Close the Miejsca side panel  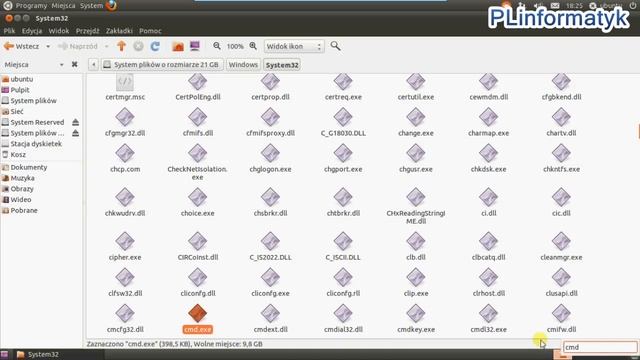tap(75, 64)
